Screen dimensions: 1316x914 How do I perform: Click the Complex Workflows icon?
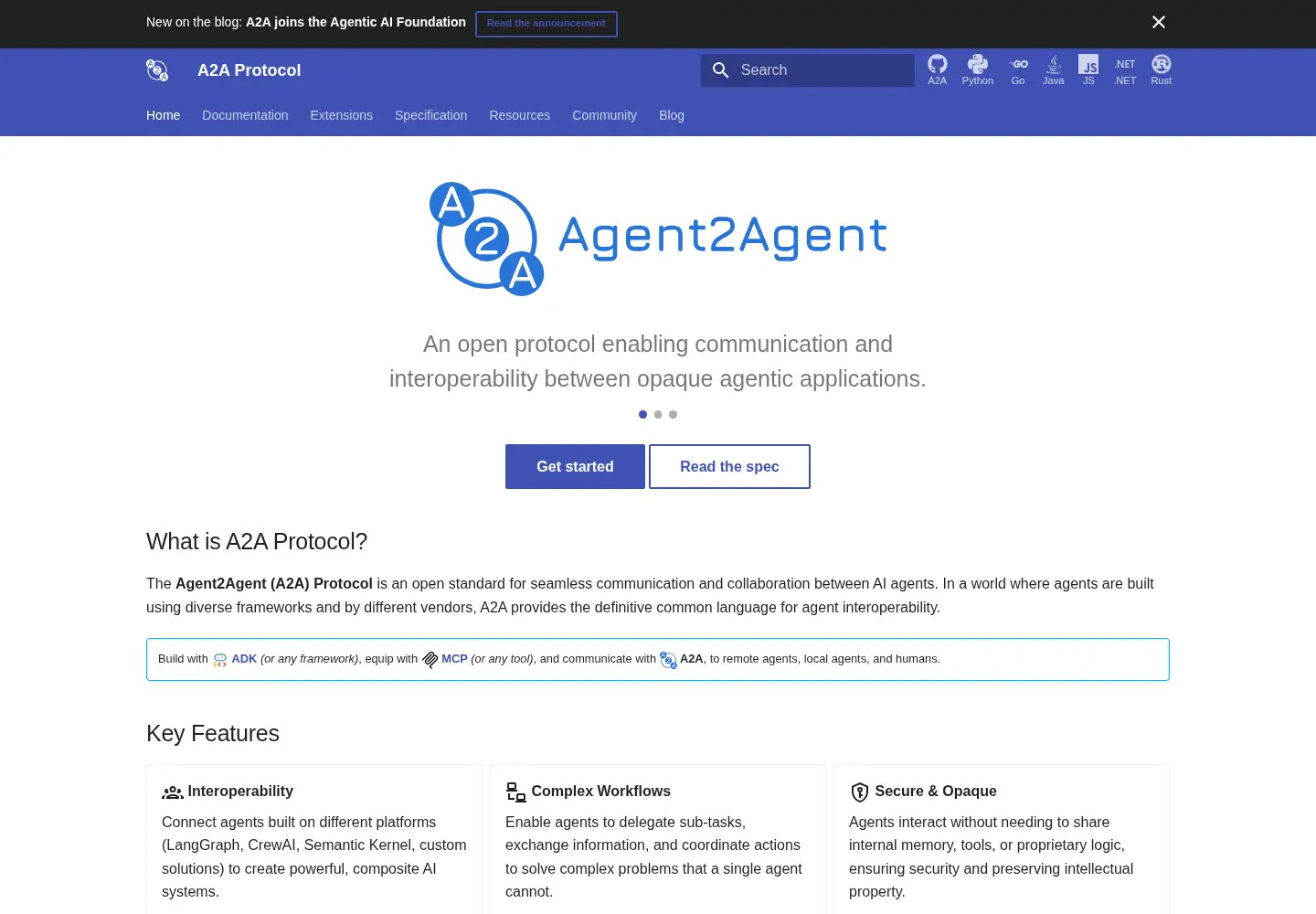pos(516,792)
